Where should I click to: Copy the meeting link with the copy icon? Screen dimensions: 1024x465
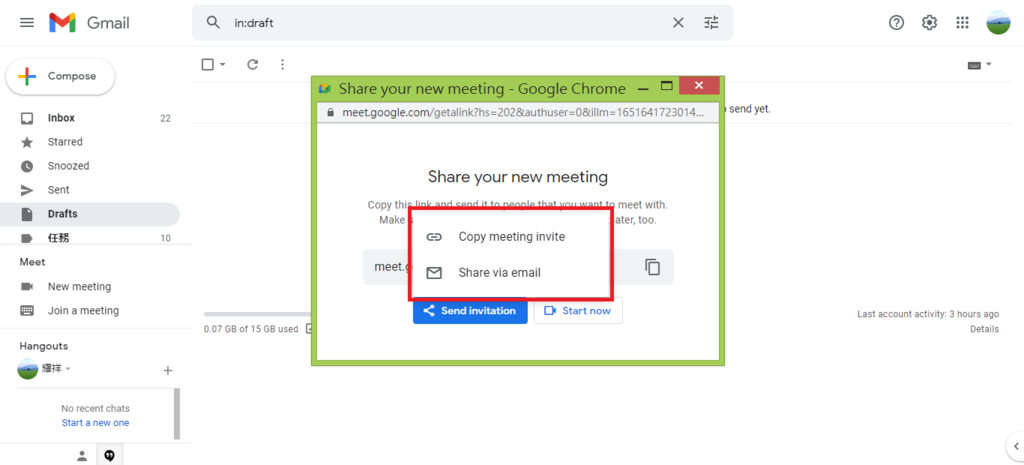pos(653,267)
